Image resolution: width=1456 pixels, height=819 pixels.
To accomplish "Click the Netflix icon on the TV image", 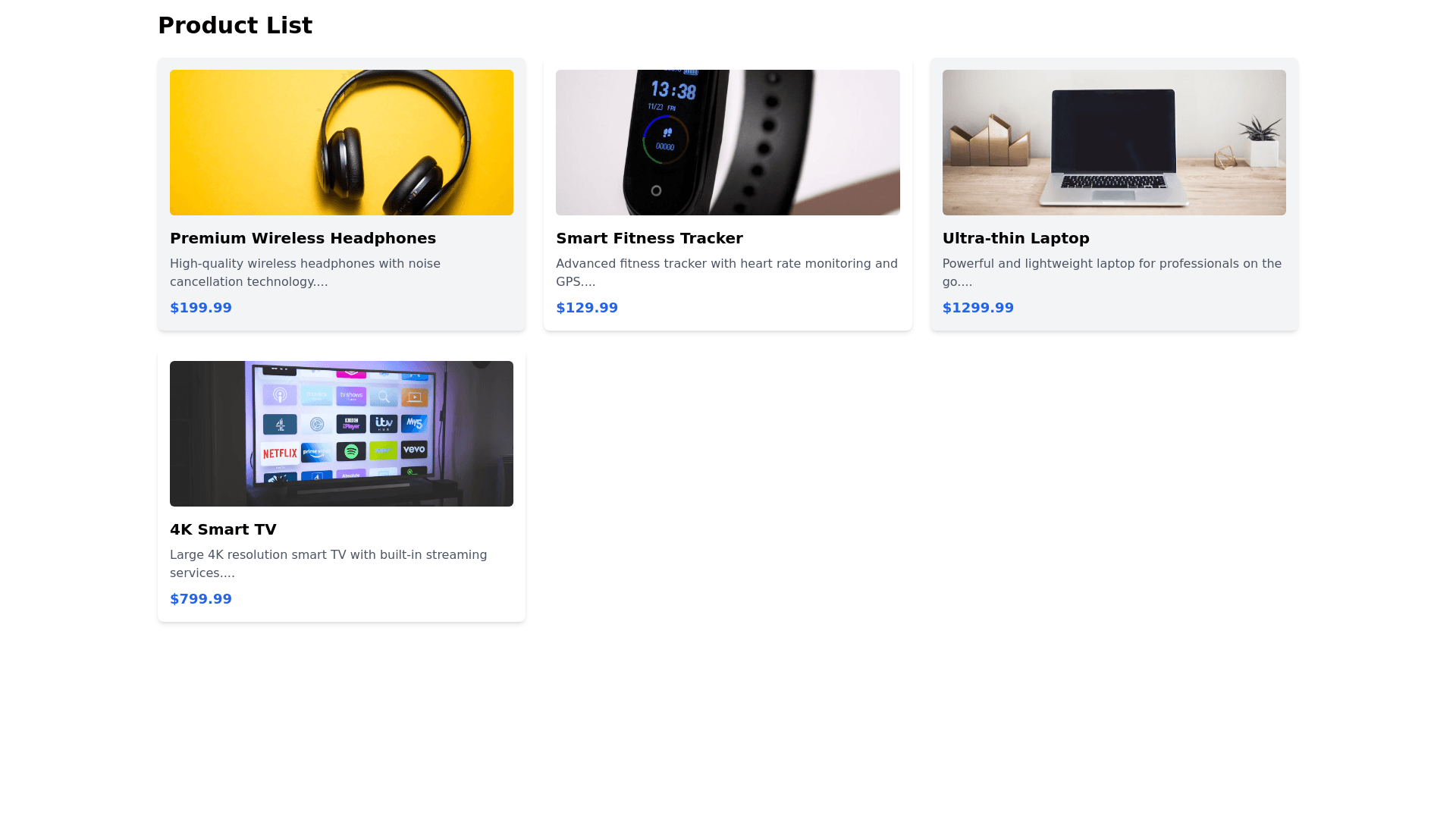I will (x=280, y=453).
